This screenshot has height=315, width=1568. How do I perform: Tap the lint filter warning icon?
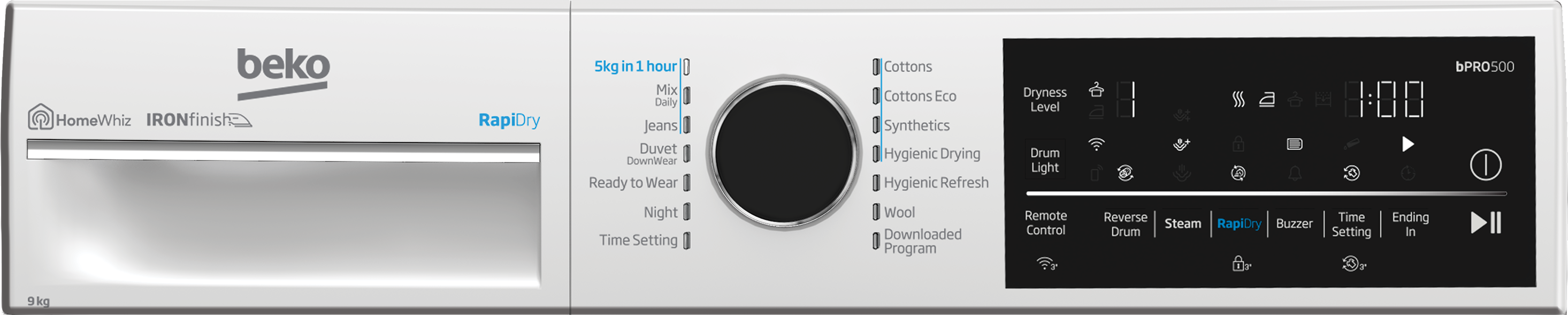[1294, 145]
